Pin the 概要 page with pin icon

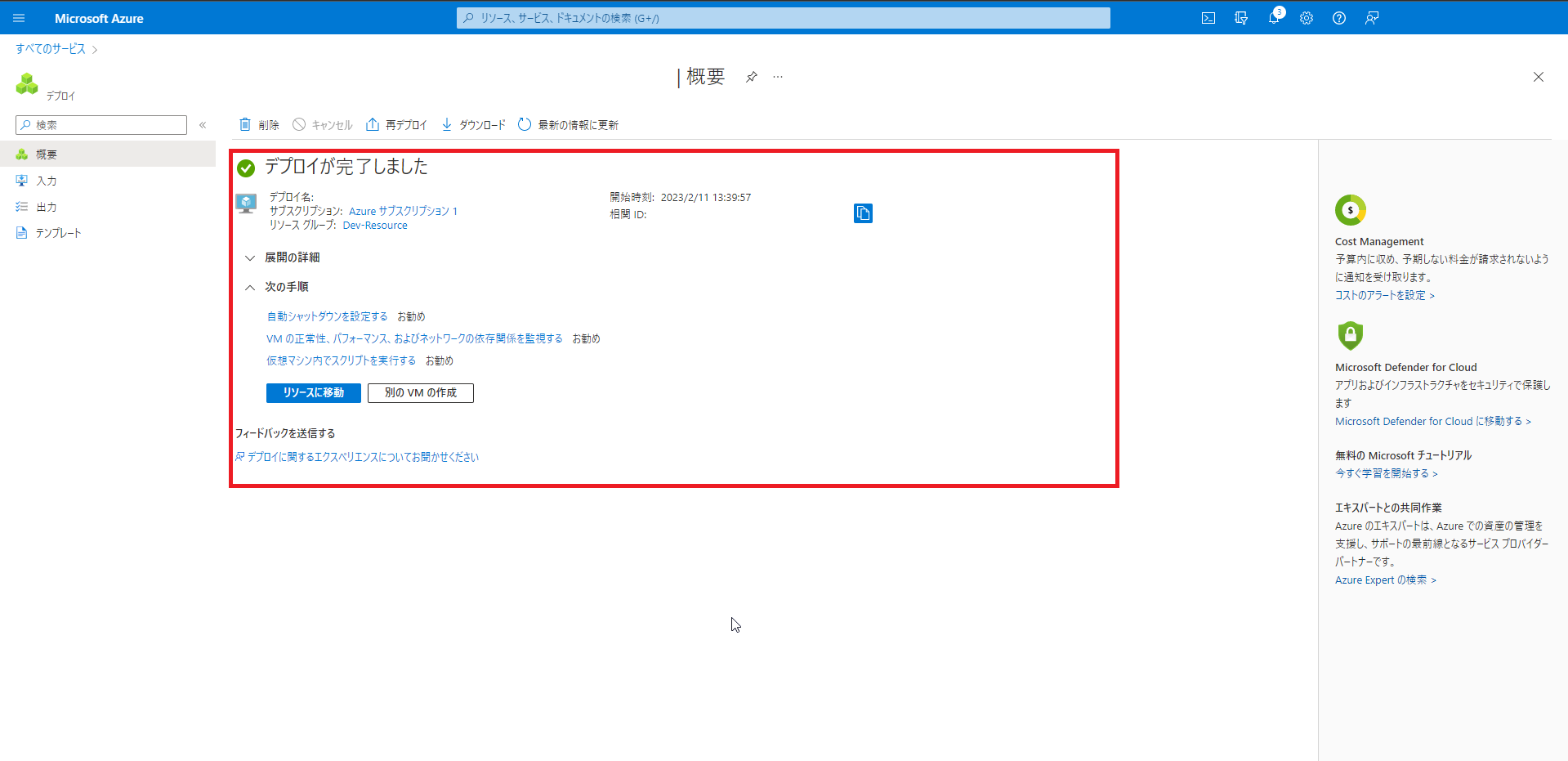click(x=752, y=77)
